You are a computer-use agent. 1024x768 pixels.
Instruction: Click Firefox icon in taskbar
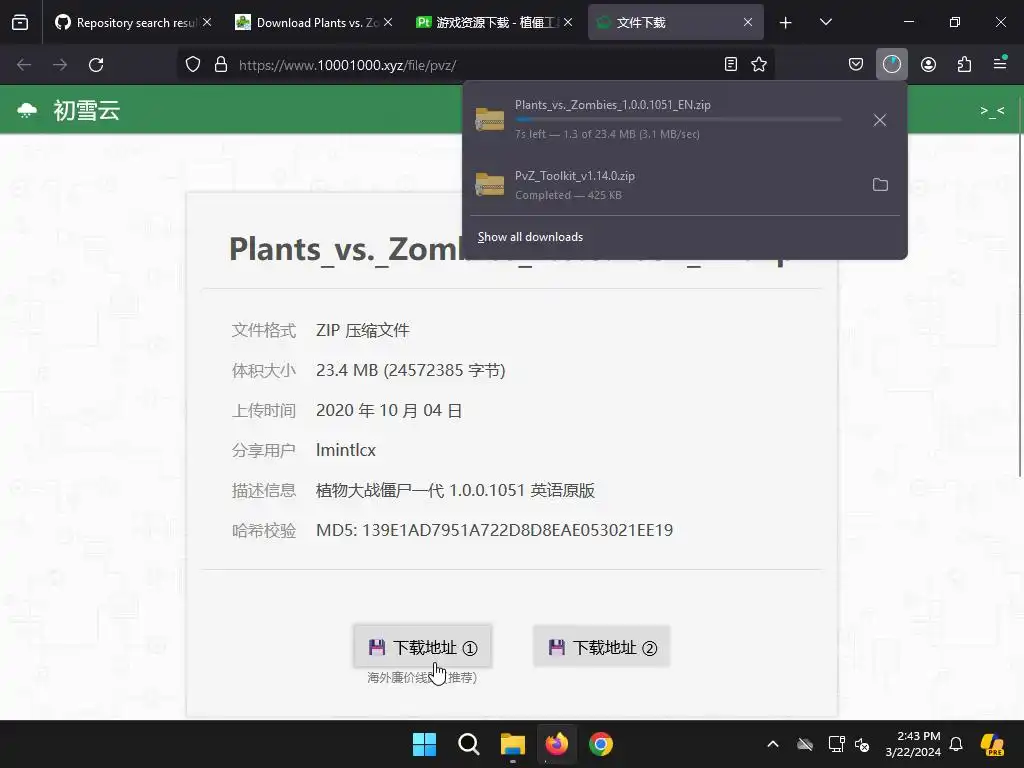click(556, 744)
